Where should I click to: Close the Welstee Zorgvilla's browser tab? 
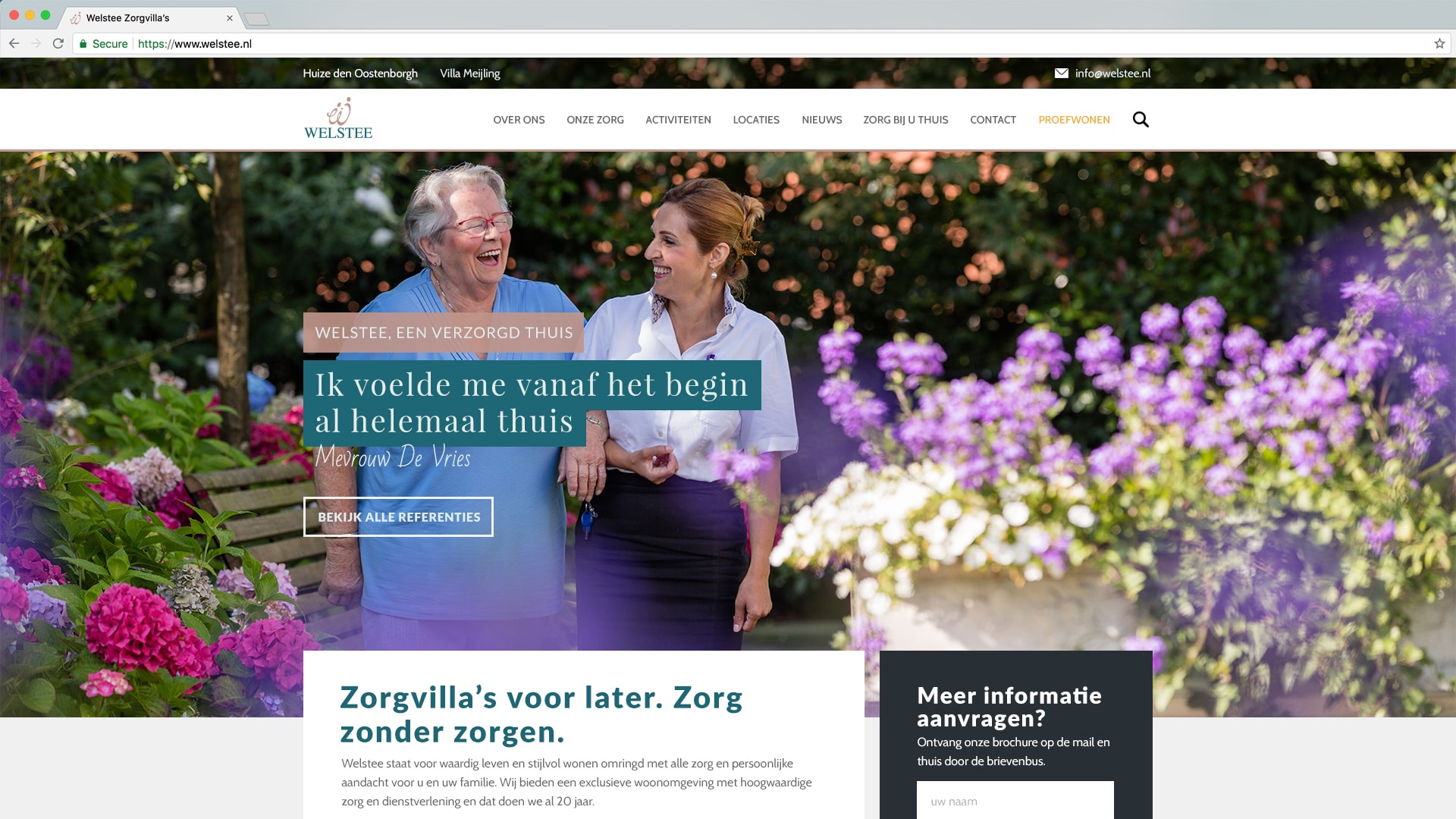[x=230, y=18]
